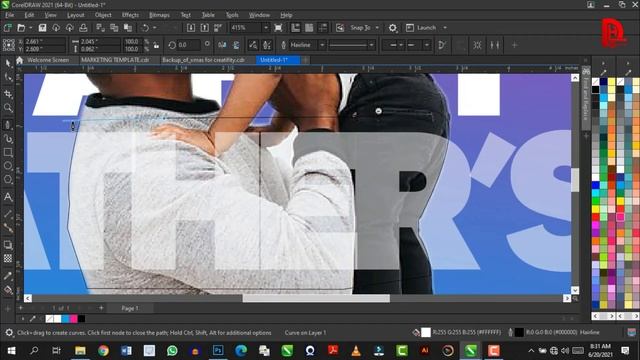Open the end arrowhead dropdown

(x=427, y=45)
